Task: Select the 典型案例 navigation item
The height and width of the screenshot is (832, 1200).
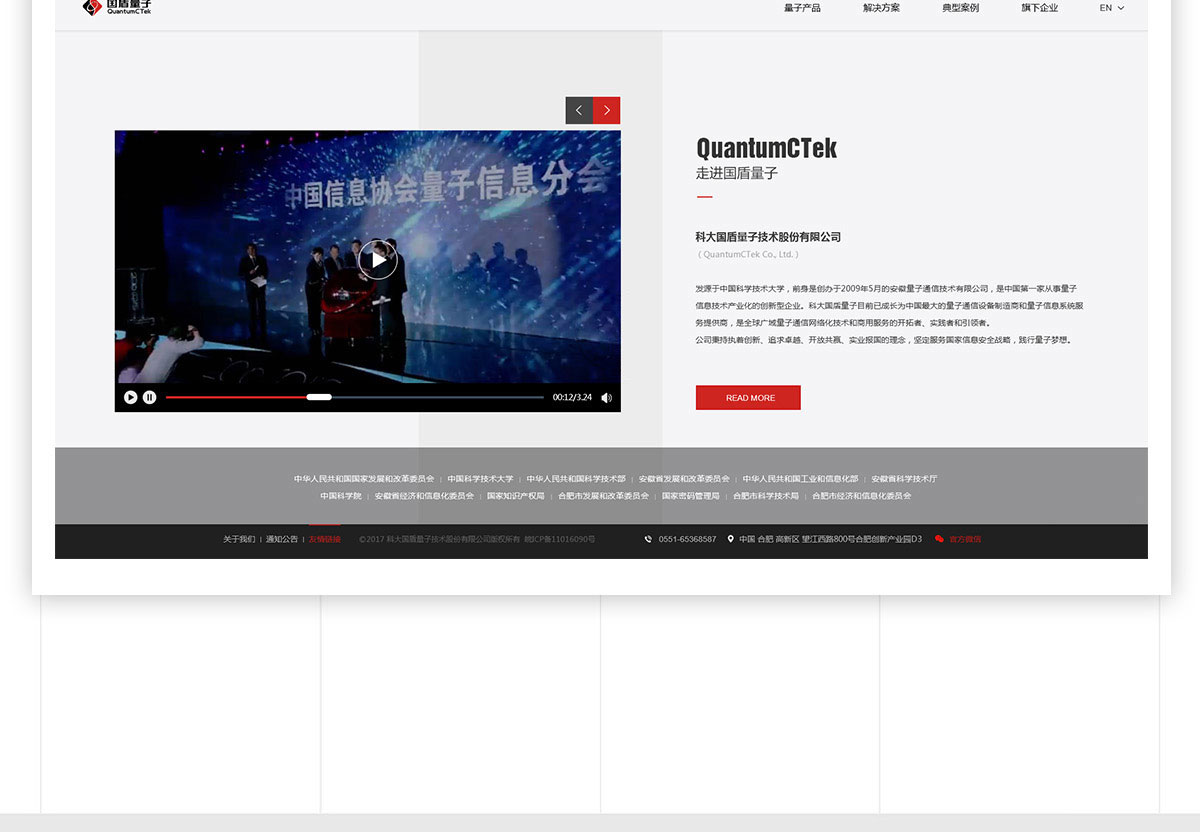Action: point(960,8)
